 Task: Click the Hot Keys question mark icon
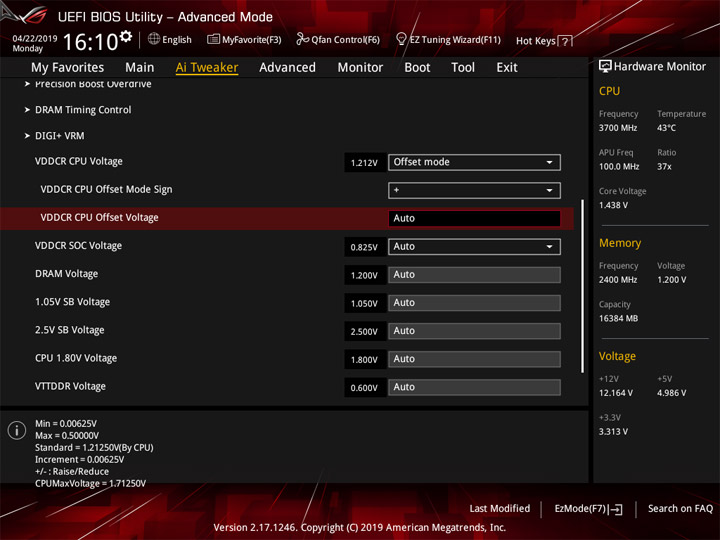tap(565, 41)
